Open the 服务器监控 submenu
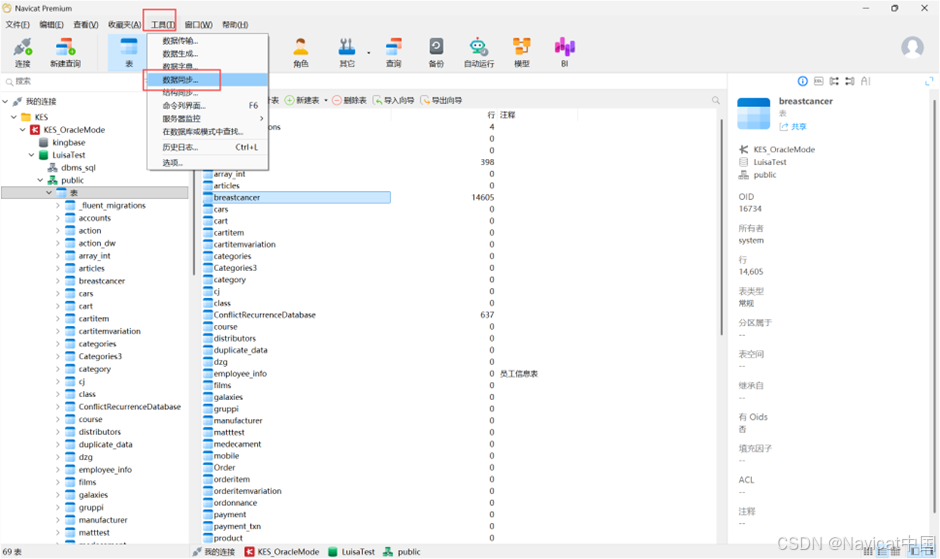940x559 pixels. point(207,119)
